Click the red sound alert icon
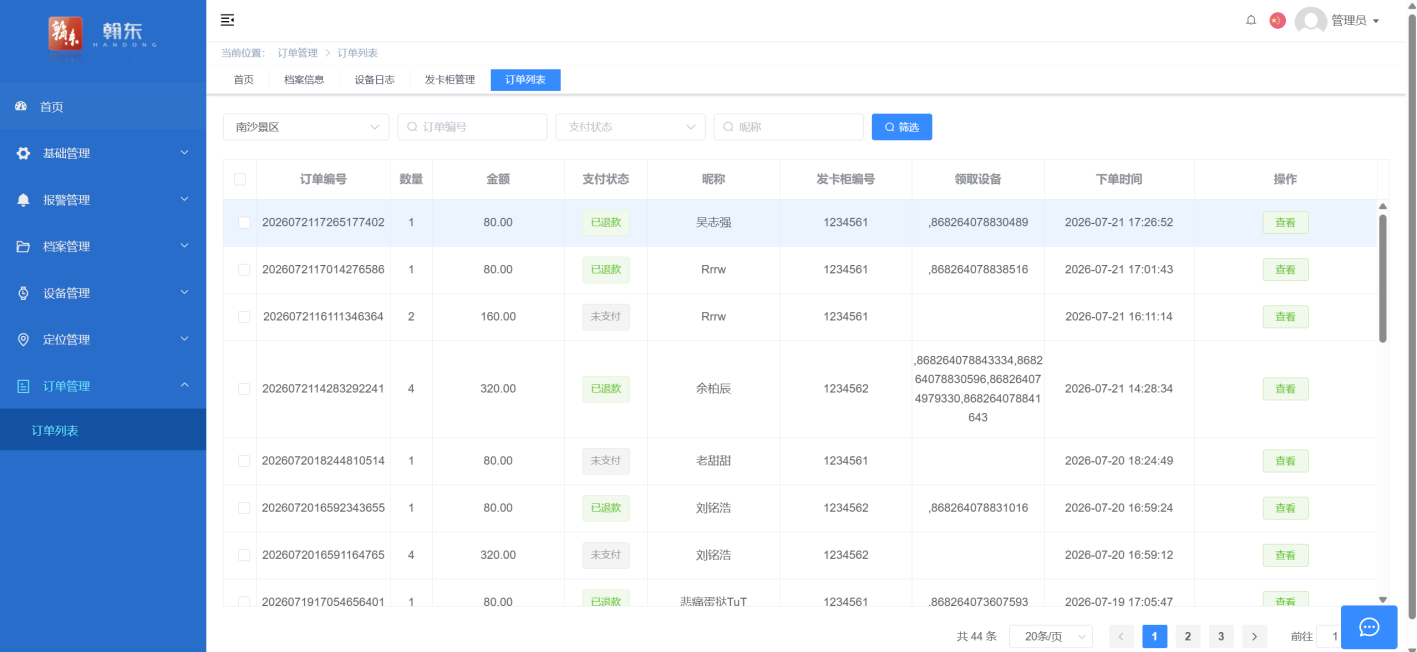This screenshot has width=1417, height=652. 1277,20
